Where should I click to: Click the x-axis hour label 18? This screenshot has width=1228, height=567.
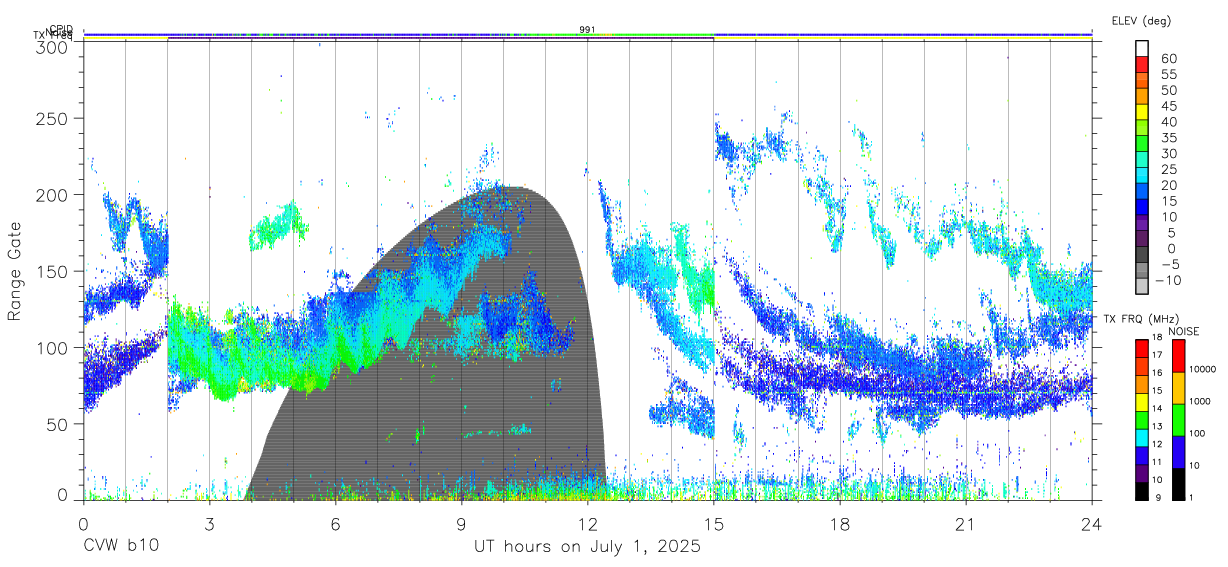(x=839, y=523)
